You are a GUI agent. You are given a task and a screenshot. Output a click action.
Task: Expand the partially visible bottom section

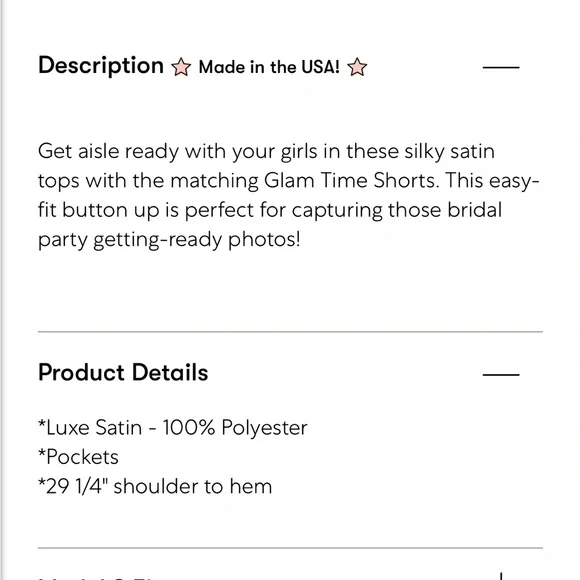tap(501, 576)
